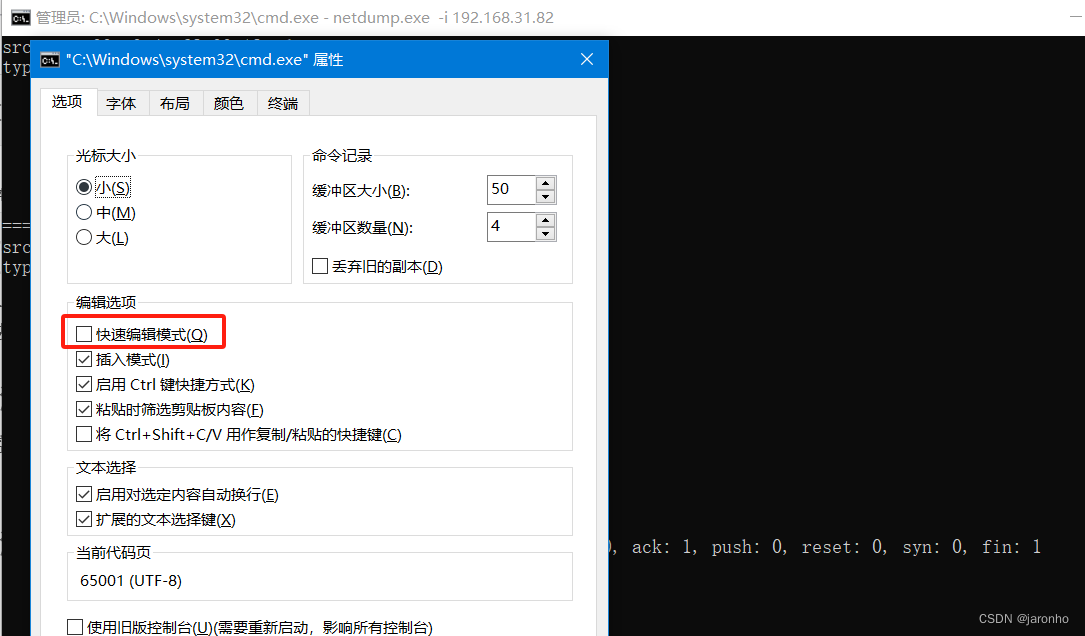Viewport: 1085px width, 636px height.
Task: Enable 快速编辑模式(Q) checkbox
Action: click(x=84, y=334)
